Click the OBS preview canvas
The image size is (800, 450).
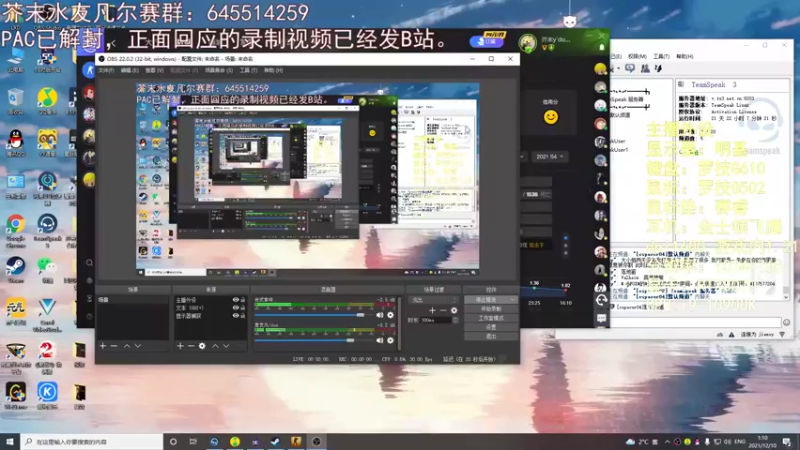click(307, 179)
